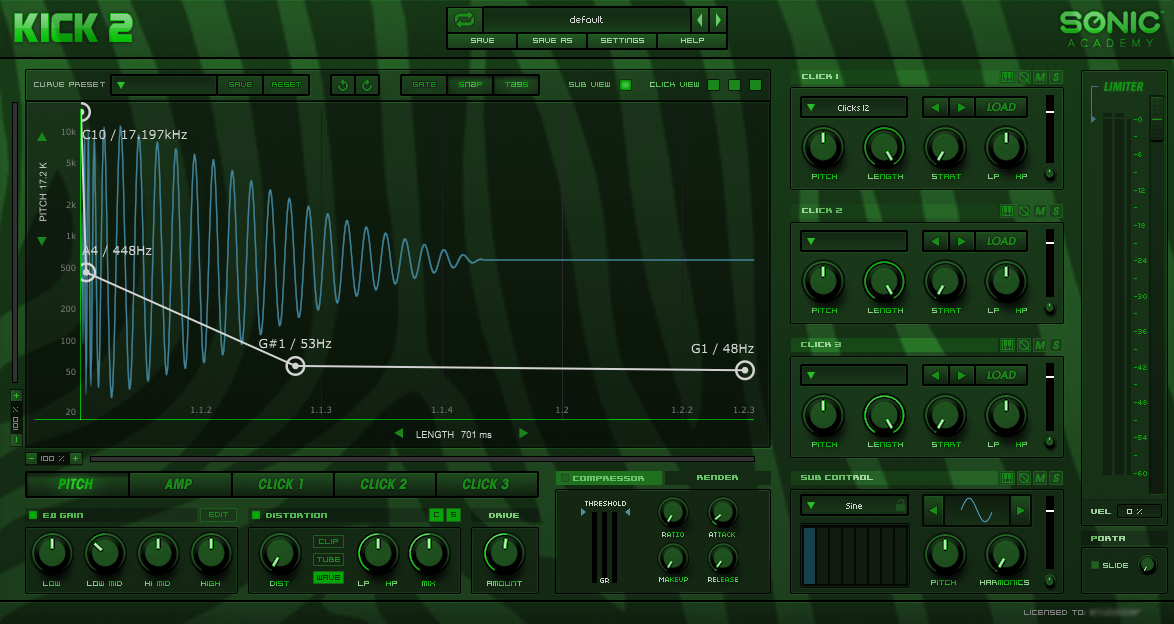Switch to the Click 2 tab
Screen dimensions: 1174x624
click(x=383, y=484)
